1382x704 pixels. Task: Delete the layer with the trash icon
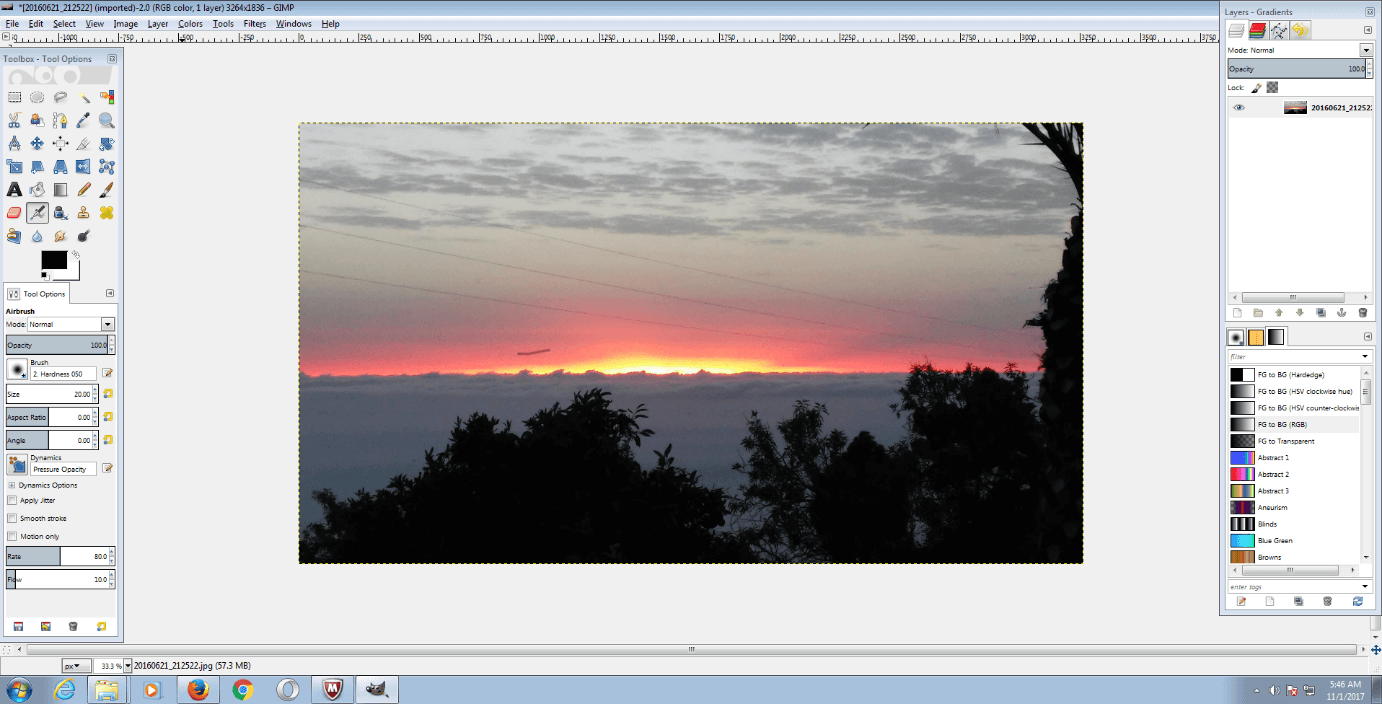point(1362,313)
